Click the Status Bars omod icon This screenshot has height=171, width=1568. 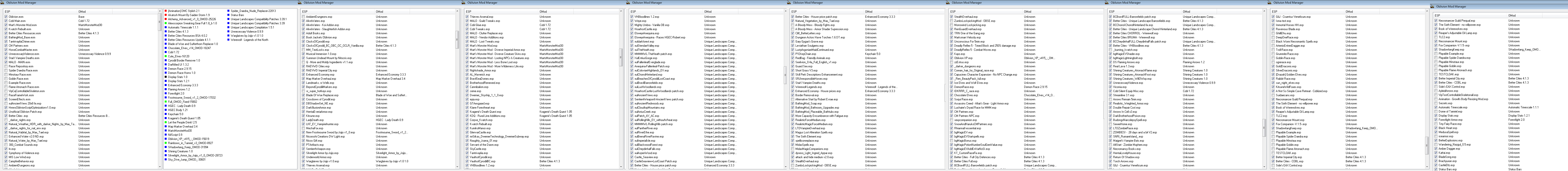point(229,15)
